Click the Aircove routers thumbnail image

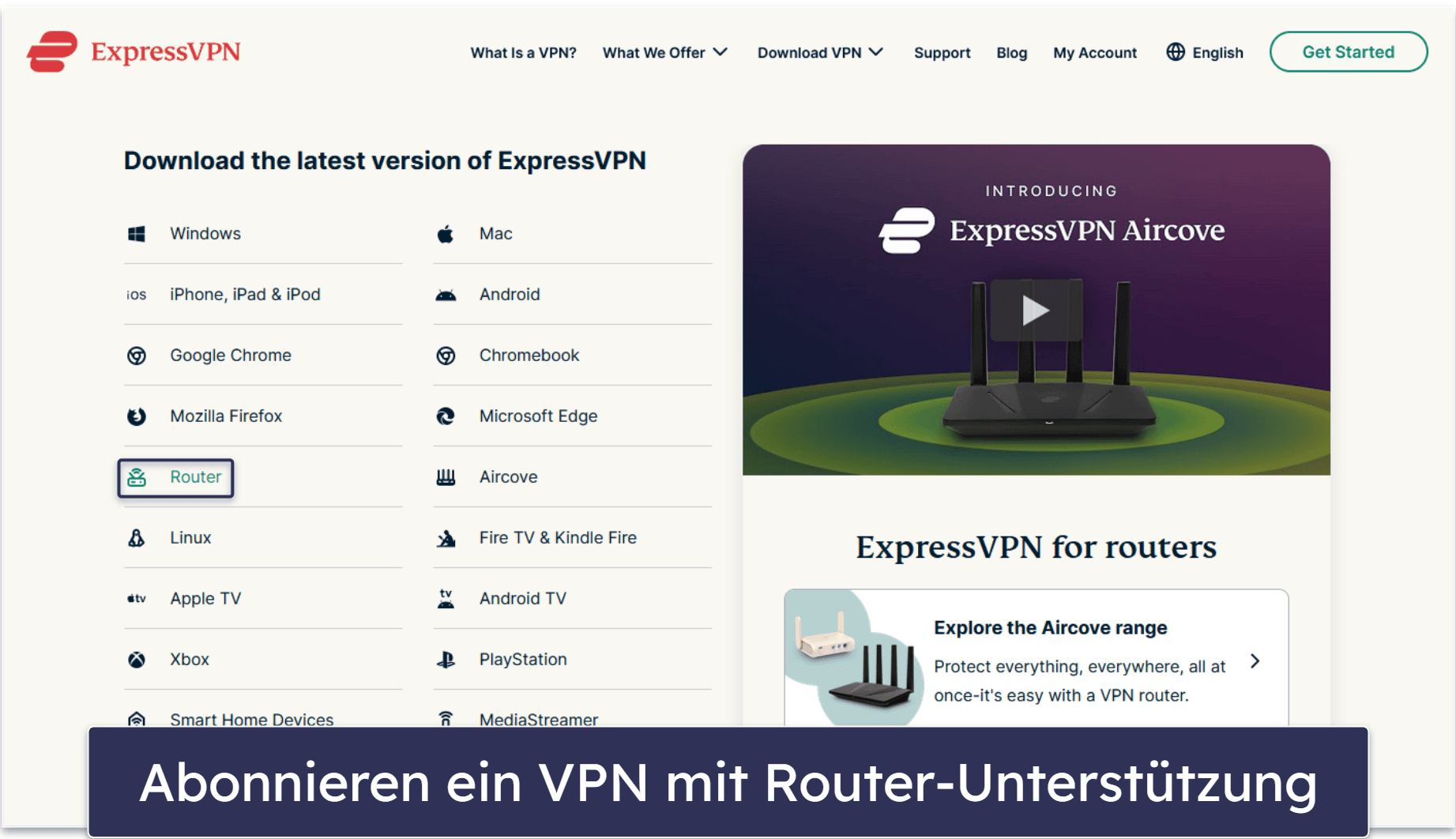[855, 658]
